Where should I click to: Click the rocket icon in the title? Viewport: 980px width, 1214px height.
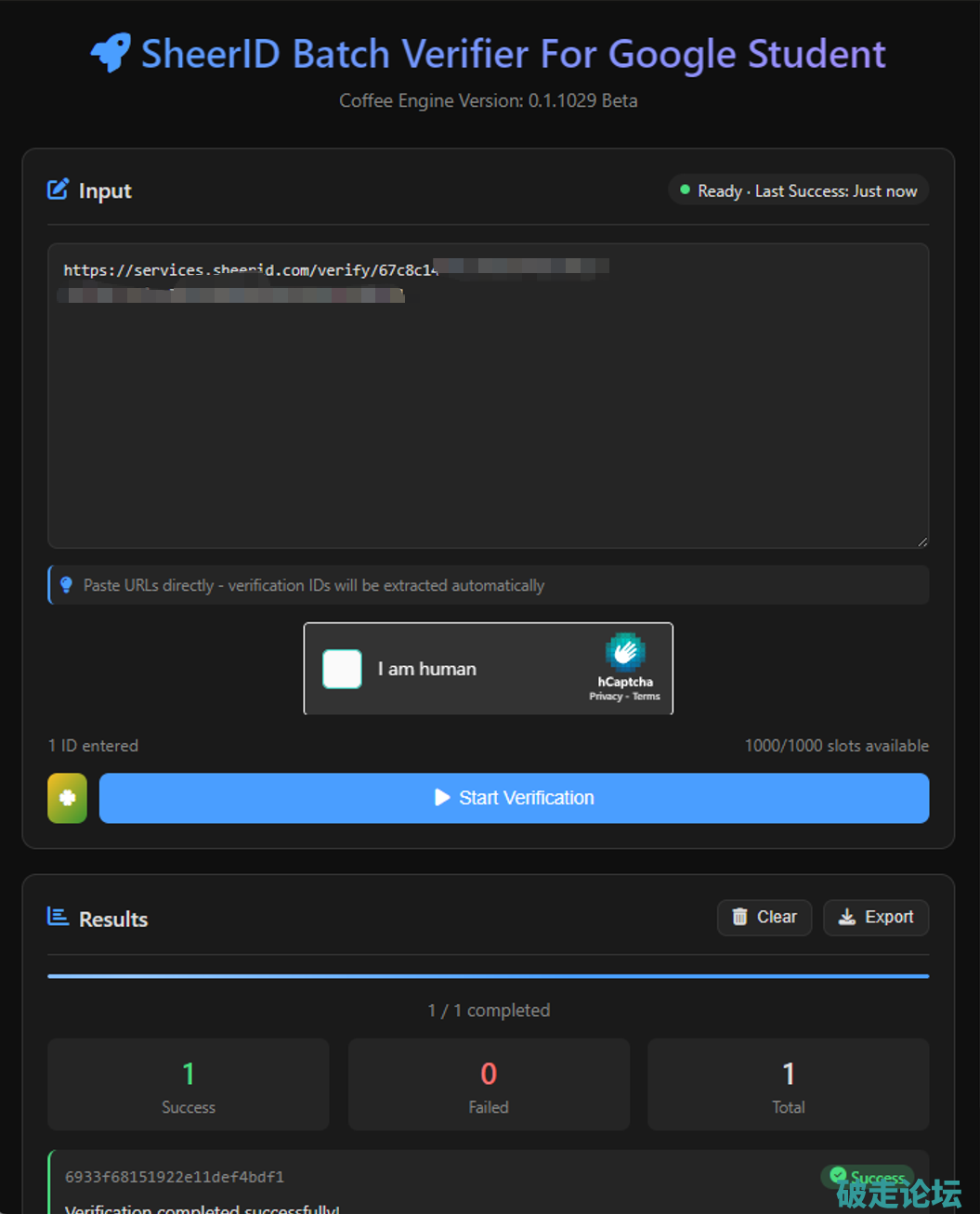tap(111, 54)
